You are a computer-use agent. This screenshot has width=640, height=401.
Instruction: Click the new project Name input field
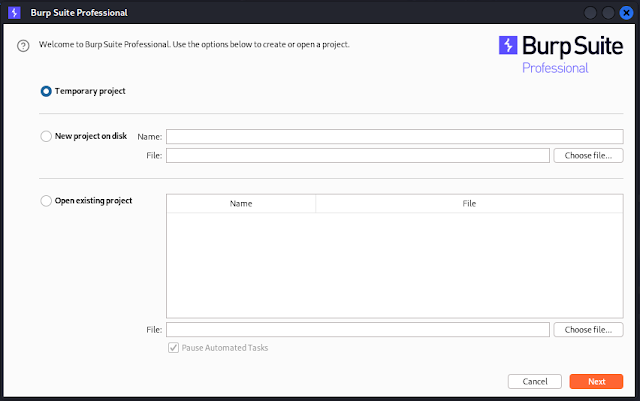click(x=395, y=136)
